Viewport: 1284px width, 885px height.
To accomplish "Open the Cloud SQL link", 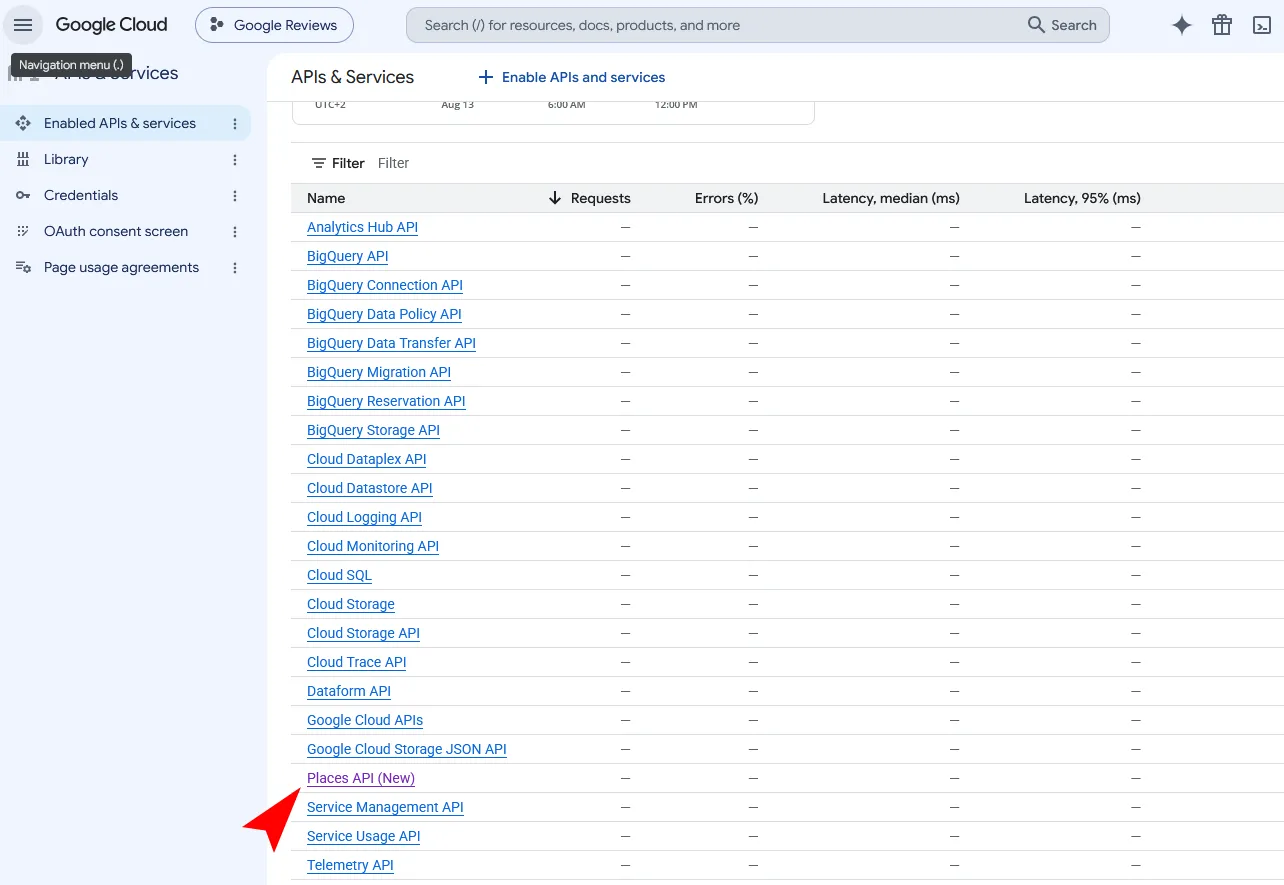I will 339,576.
